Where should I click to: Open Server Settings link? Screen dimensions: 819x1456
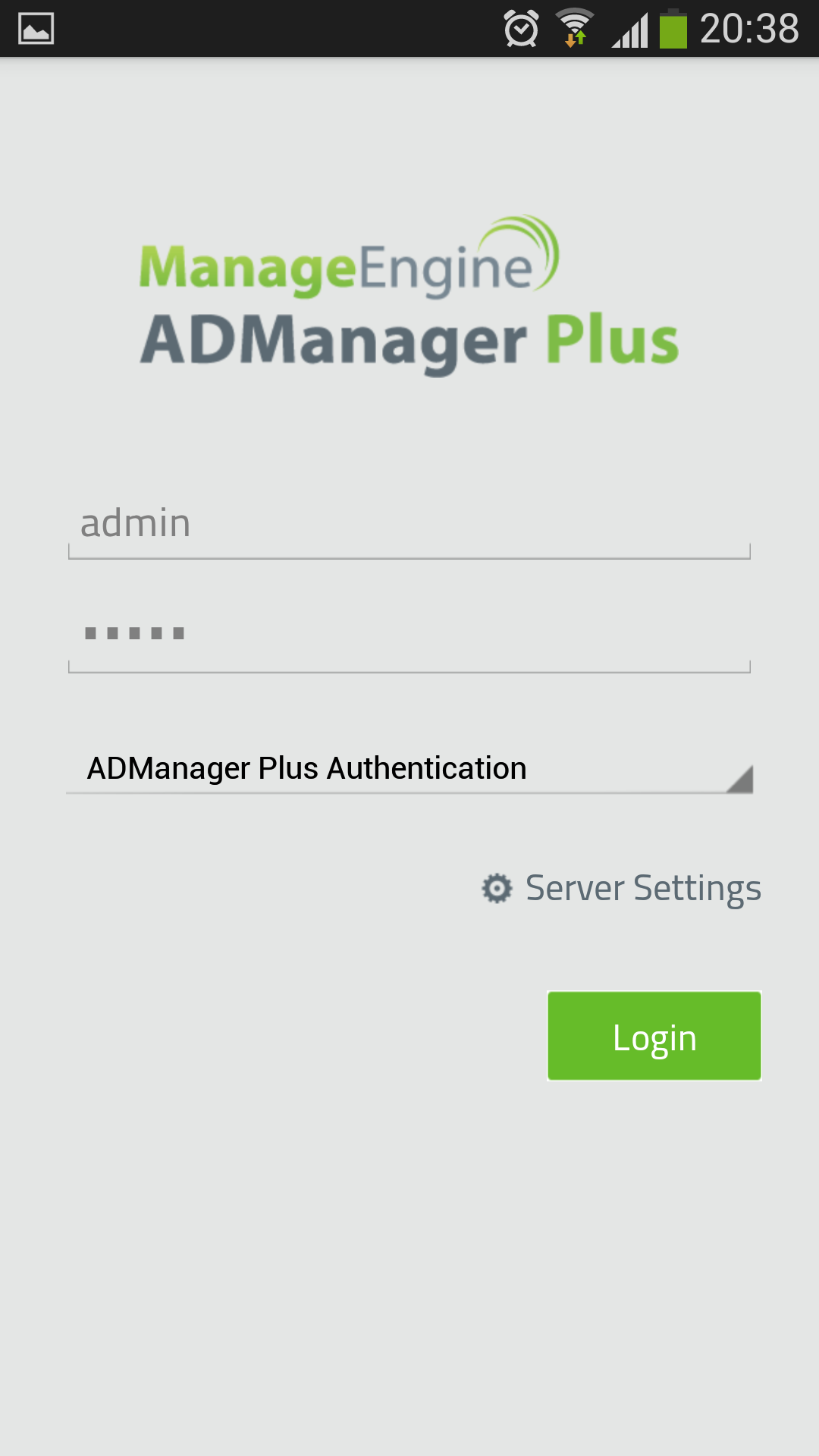coord(621,888)
